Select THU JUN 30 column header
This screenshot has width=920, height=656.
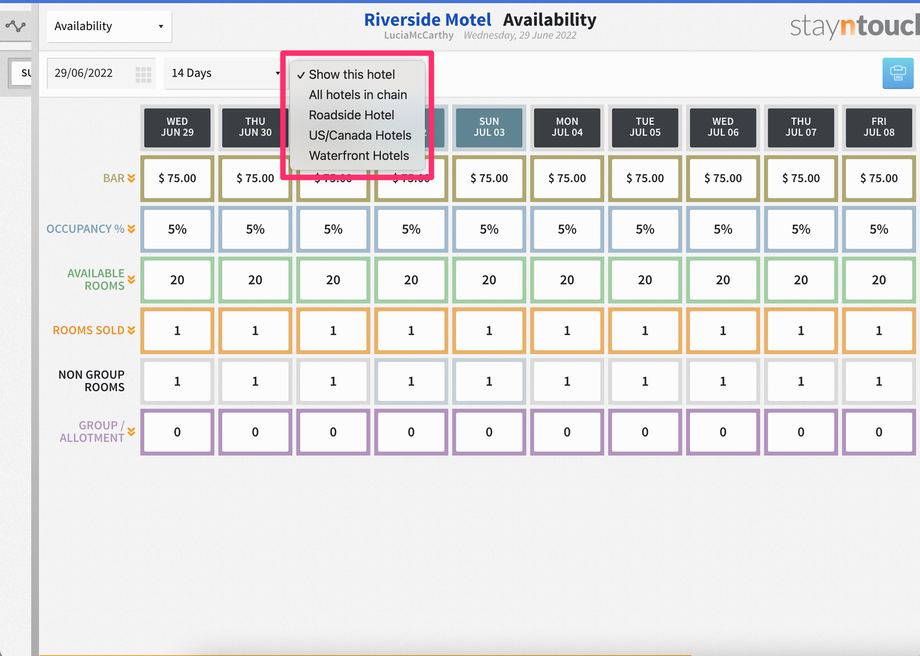255,127
